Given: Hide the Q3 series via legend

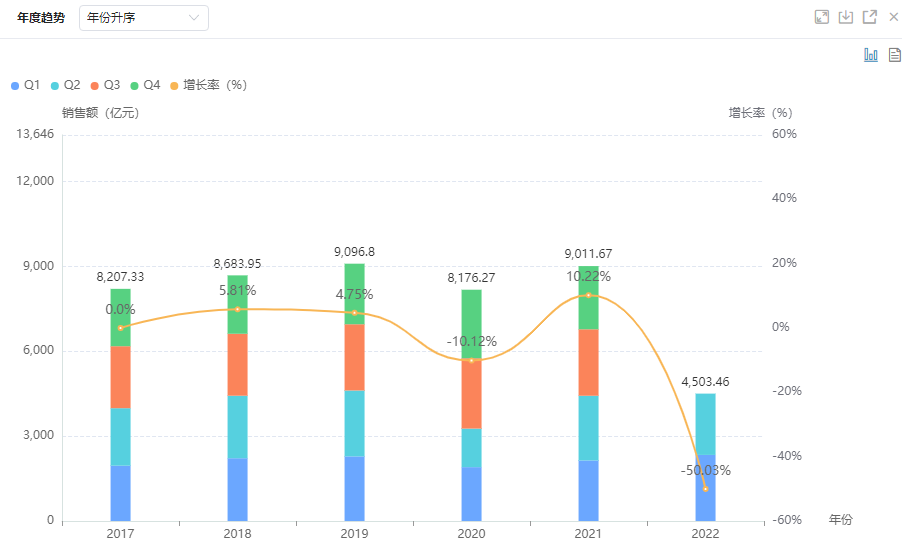Looking at the screenshot, I should pyautogui.click(x=106, y=85).
